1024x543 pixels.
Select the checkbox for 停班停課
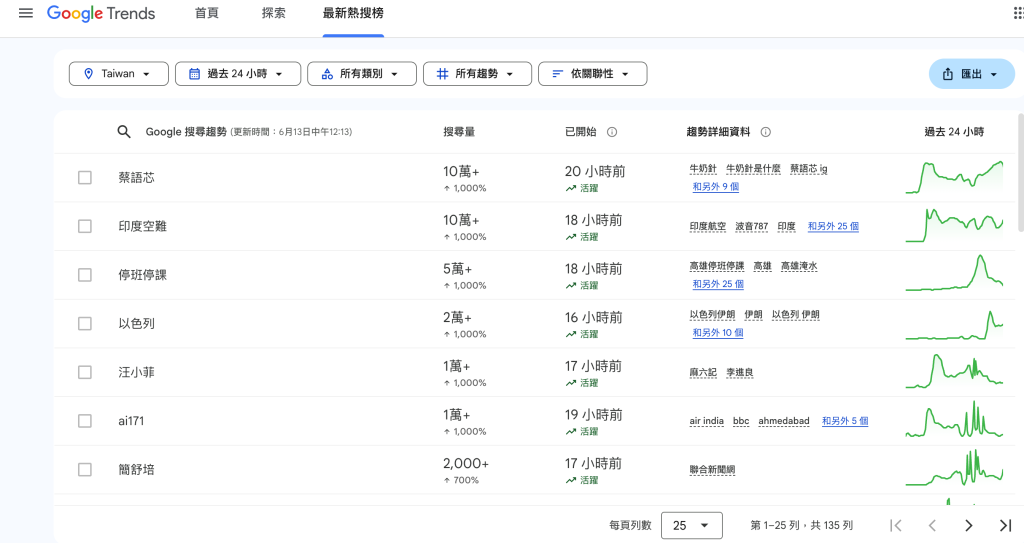pyautogui.click(x=85, y=275)
